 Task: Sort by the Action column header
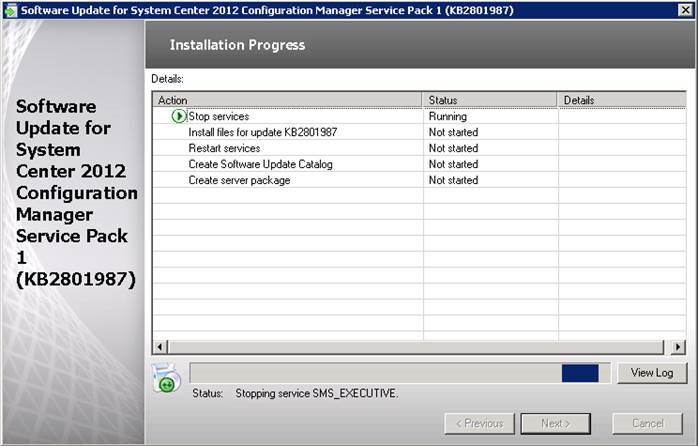288,100
